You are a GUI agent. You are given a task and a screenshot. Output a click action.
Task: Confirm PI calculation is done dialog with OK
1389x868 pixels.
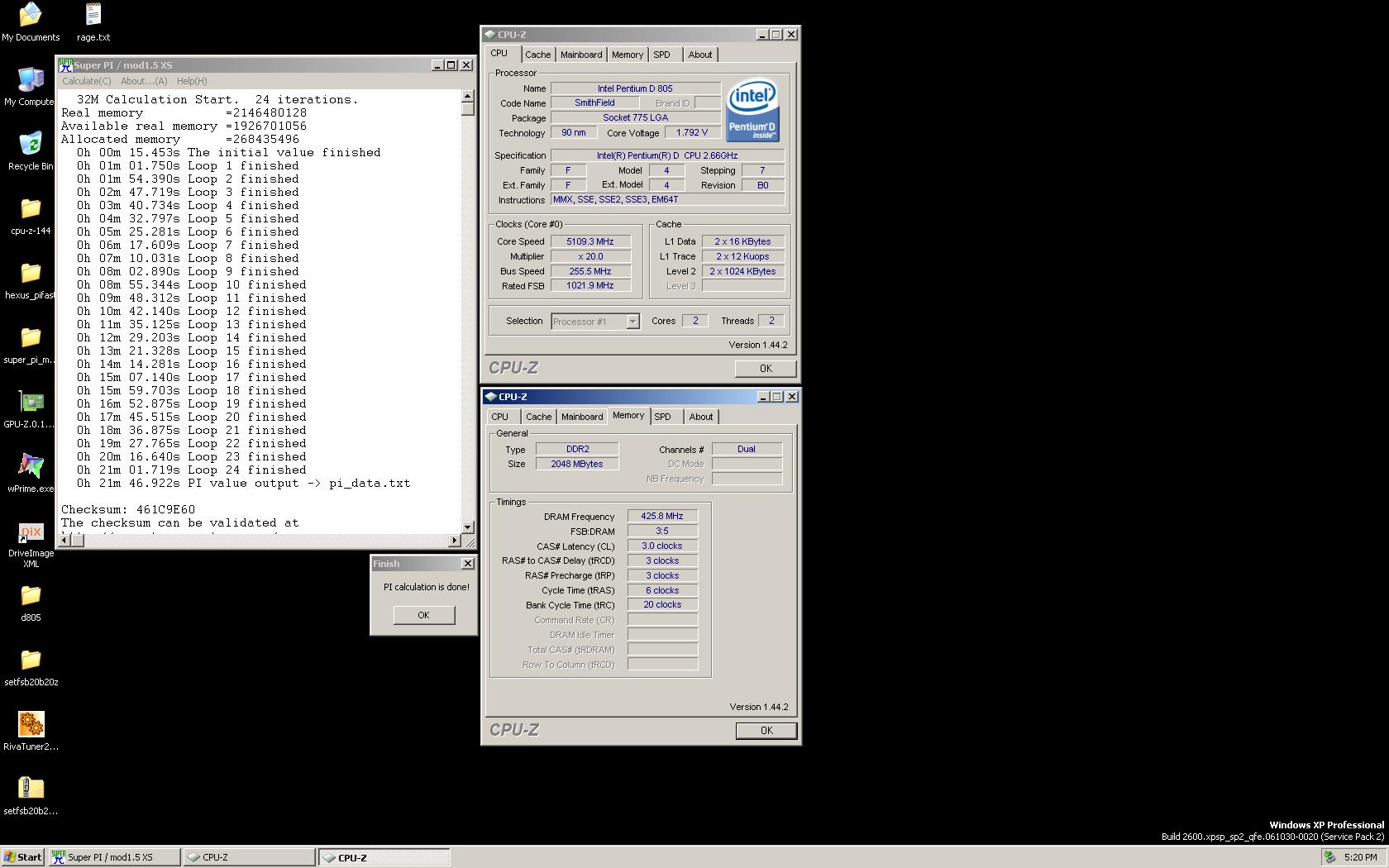423,615
